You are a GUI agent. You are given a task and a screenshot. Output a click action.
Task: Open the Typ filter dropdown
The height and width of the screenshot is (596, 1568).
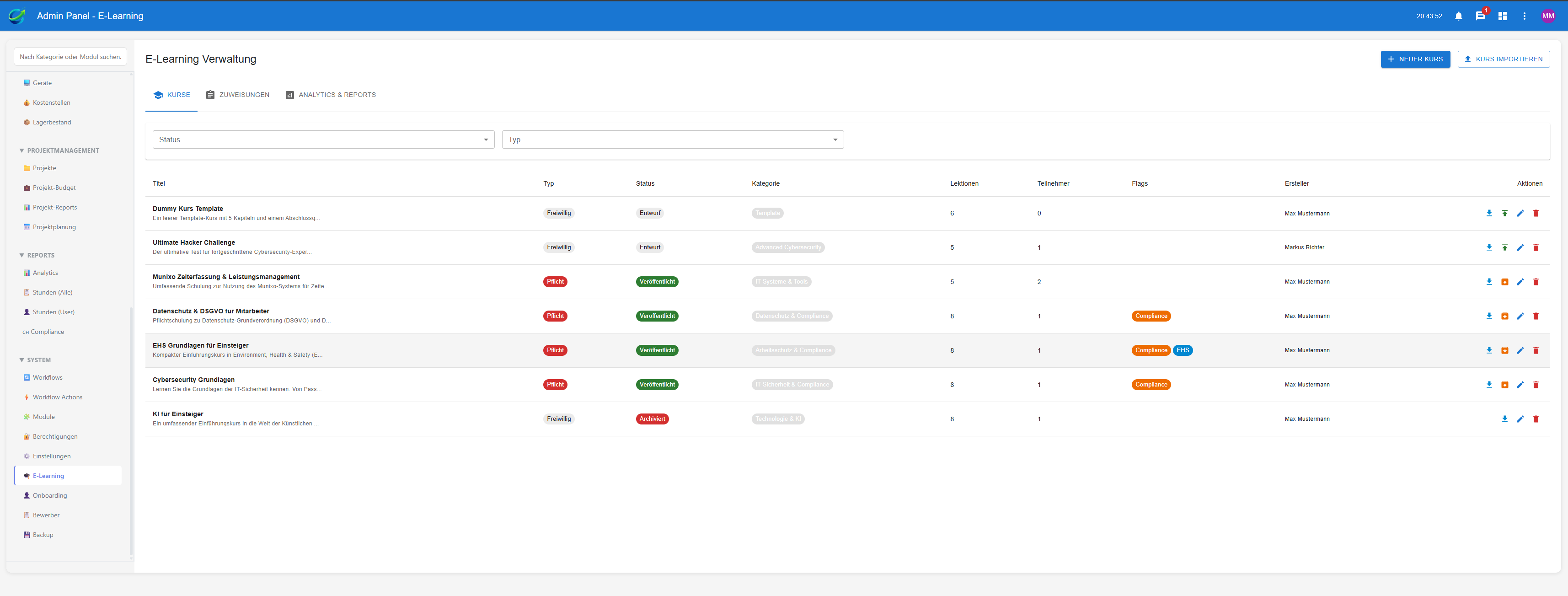pyautogui.click(x=672, y=140)
